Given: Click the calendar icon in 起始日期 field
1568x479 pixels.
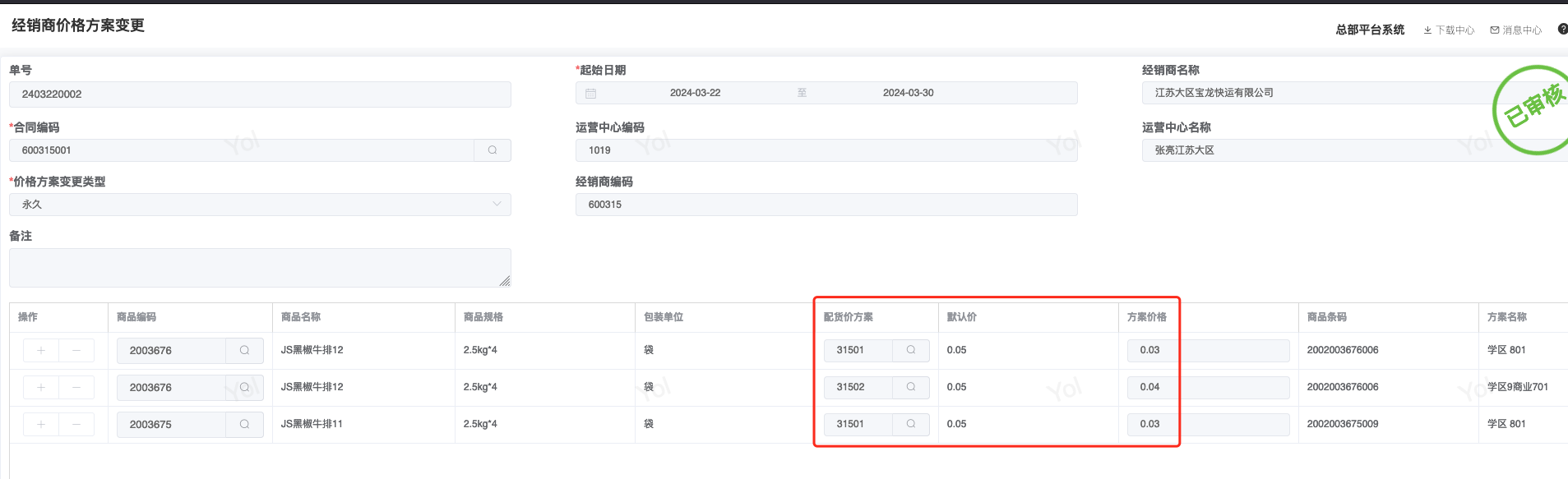Looking at the screenshot, I should [590, 94].
